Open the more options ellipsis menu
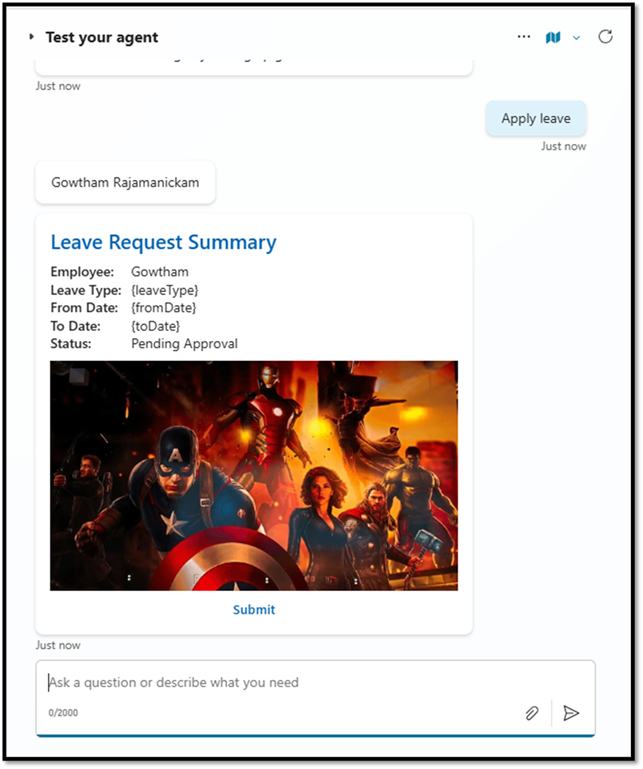Screen dimensions: 643x769 (x=524, y=37)
